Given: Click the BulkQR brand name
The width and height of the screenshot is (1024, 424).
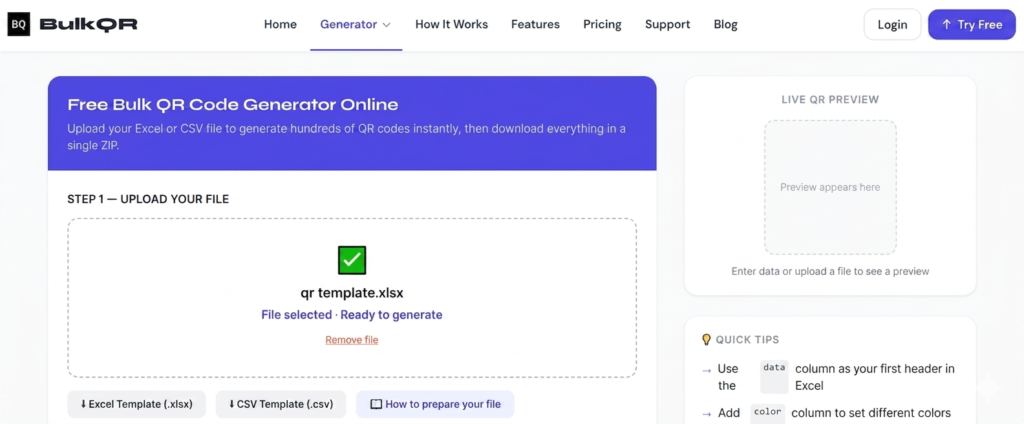Looking at the screenshot, I should pyautogui.click(x=88, y=25).
